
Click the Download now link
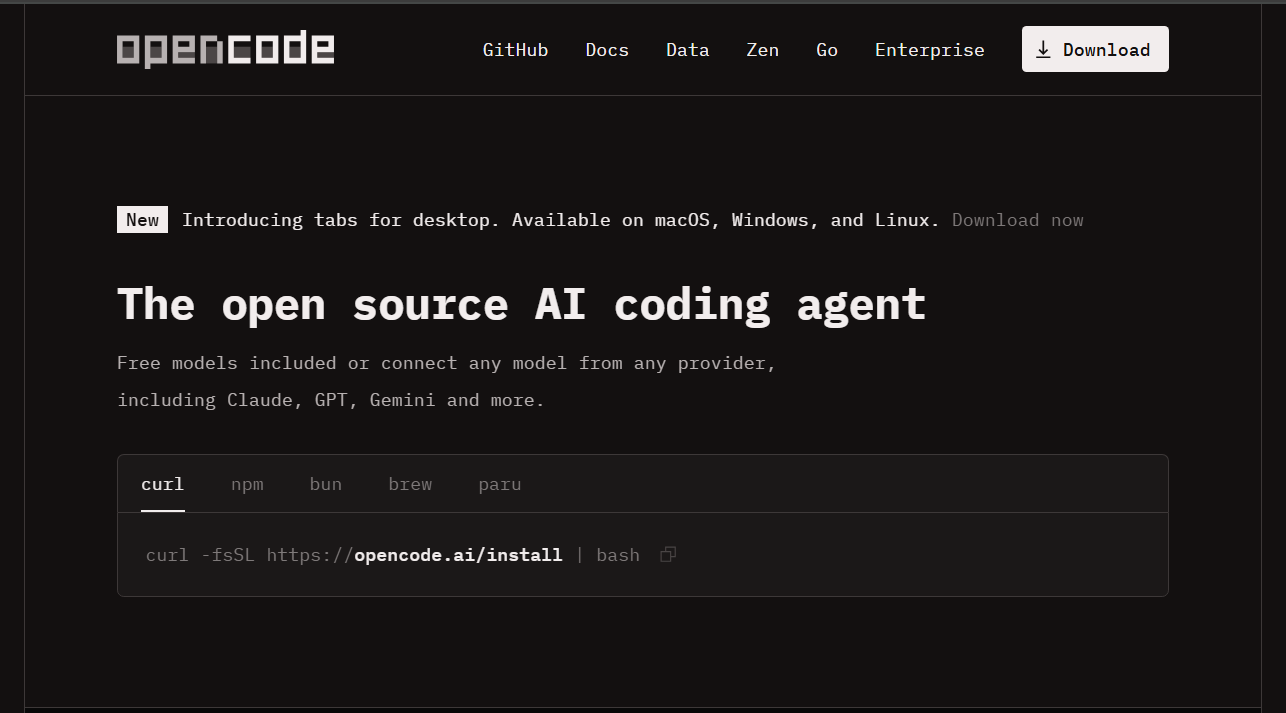(1018, 220)
